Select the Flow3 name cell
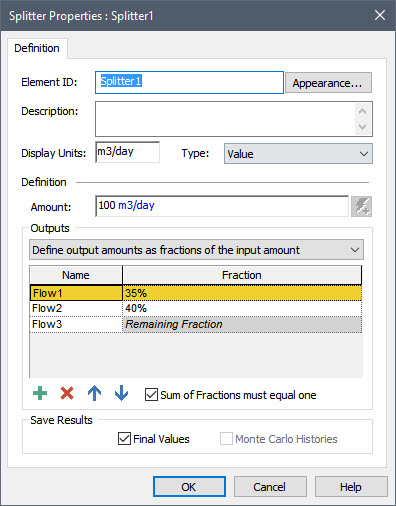 [76, 324]
